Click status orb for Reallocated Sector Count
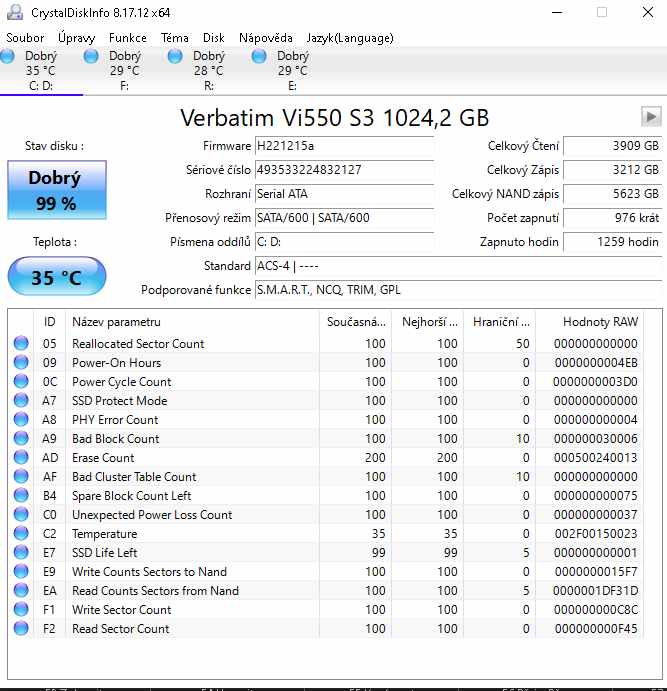667x691 pixels. (x=22, y=344)
